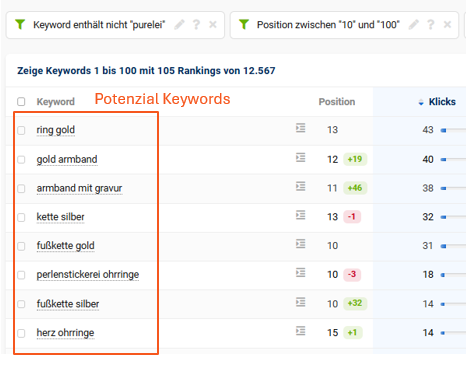
Task: Click the -1 position change badge
Action: tap(352, 217)
